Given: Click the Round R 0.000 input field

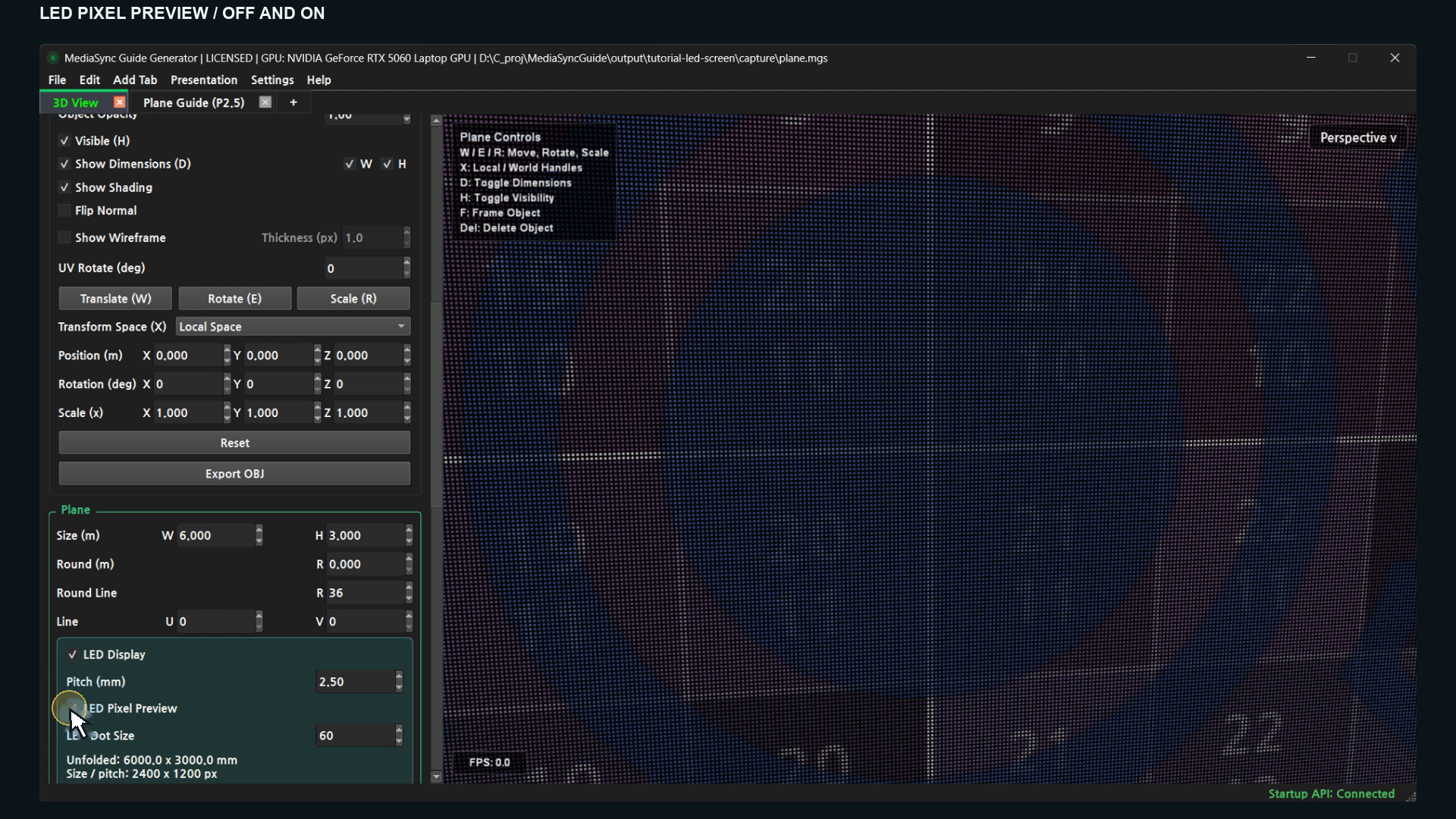Looking at the screenshot, I should tap(366, 564).
